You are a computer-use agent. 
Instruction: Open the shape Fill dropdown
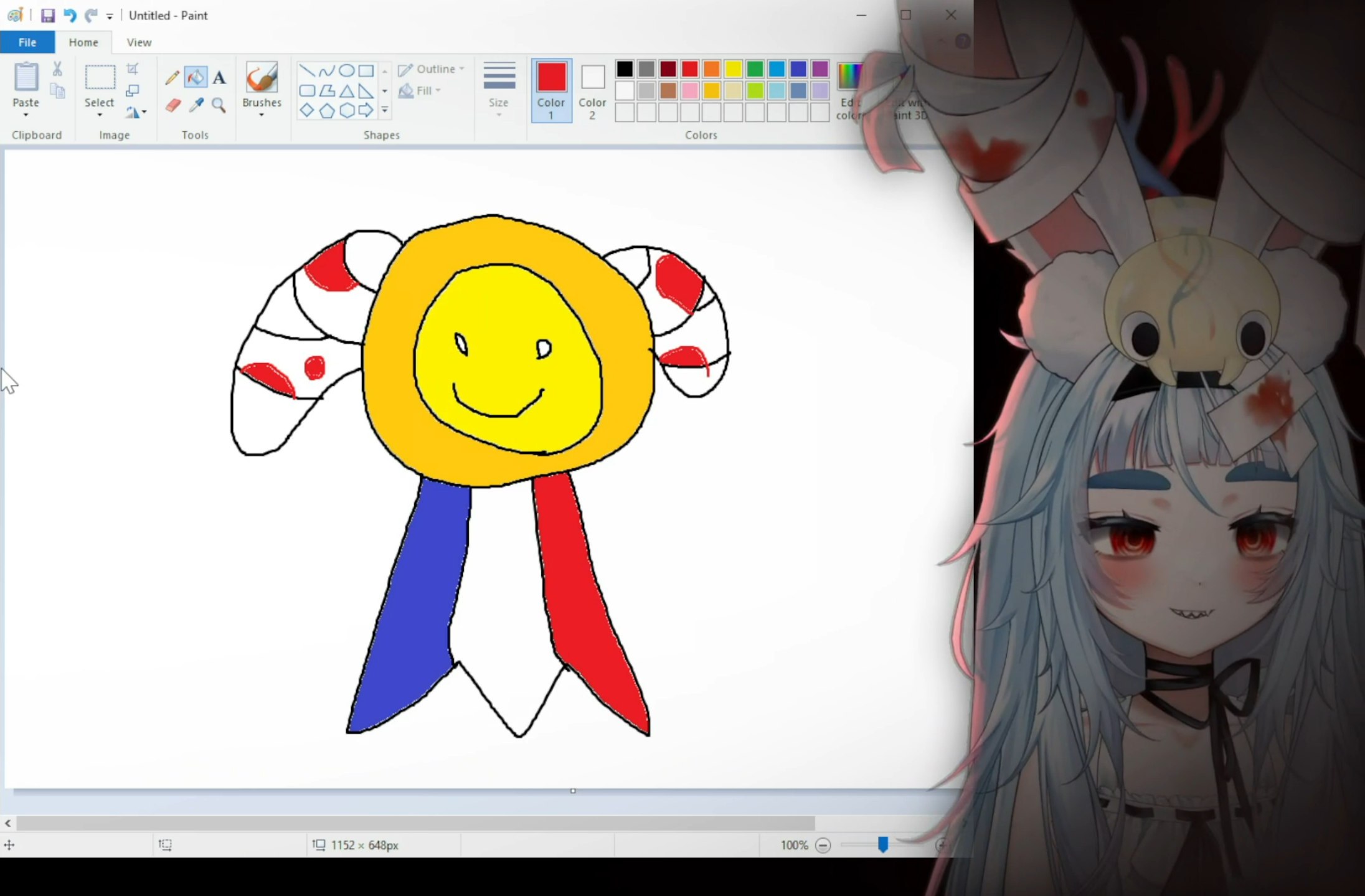[420, 91]
